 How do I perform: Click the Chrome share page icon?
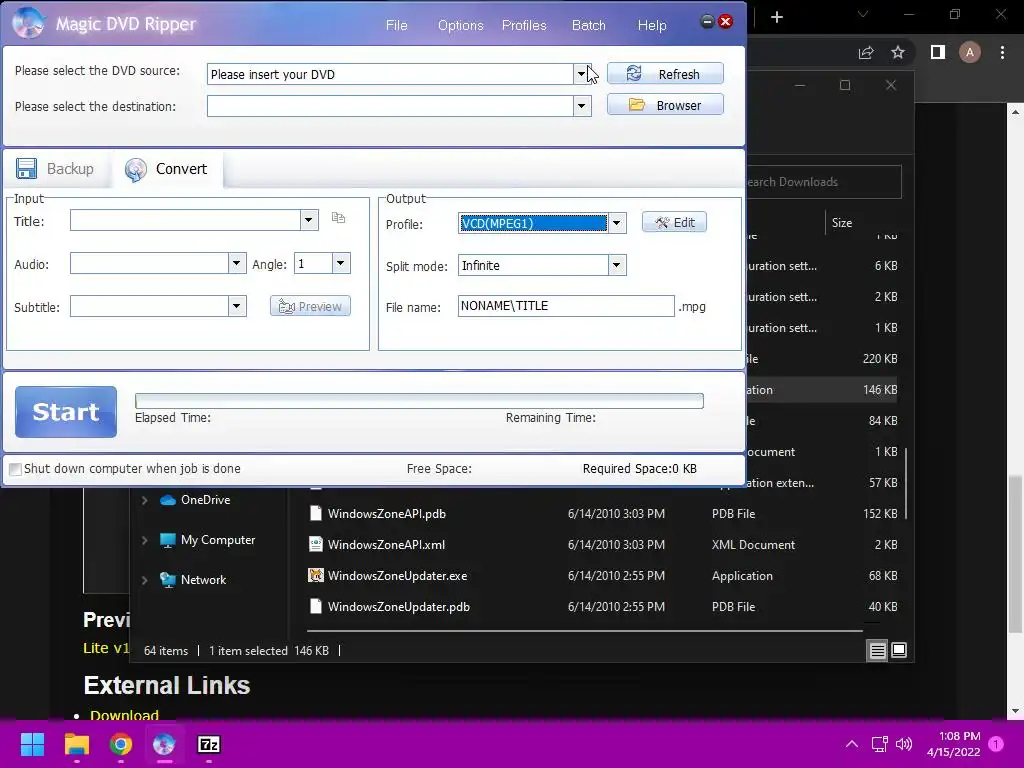point(866,52)
